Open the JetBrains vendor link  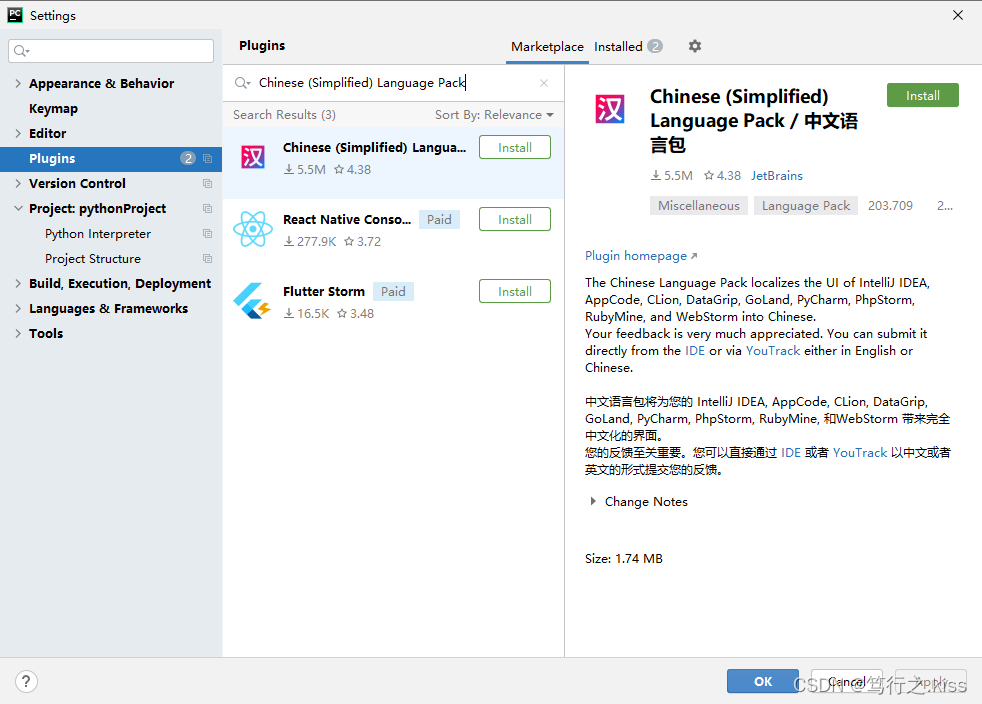click(x=777, y=175)
